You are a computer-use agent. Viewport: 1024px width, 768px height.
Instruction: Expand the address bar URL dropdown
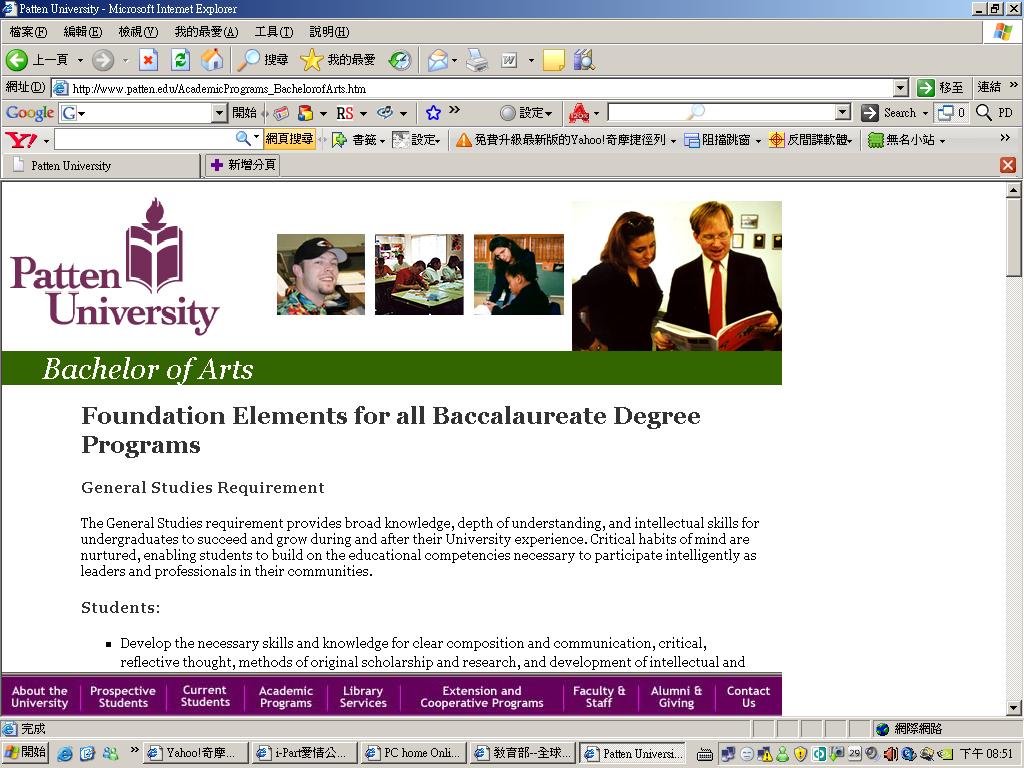(x=900, y=88)
